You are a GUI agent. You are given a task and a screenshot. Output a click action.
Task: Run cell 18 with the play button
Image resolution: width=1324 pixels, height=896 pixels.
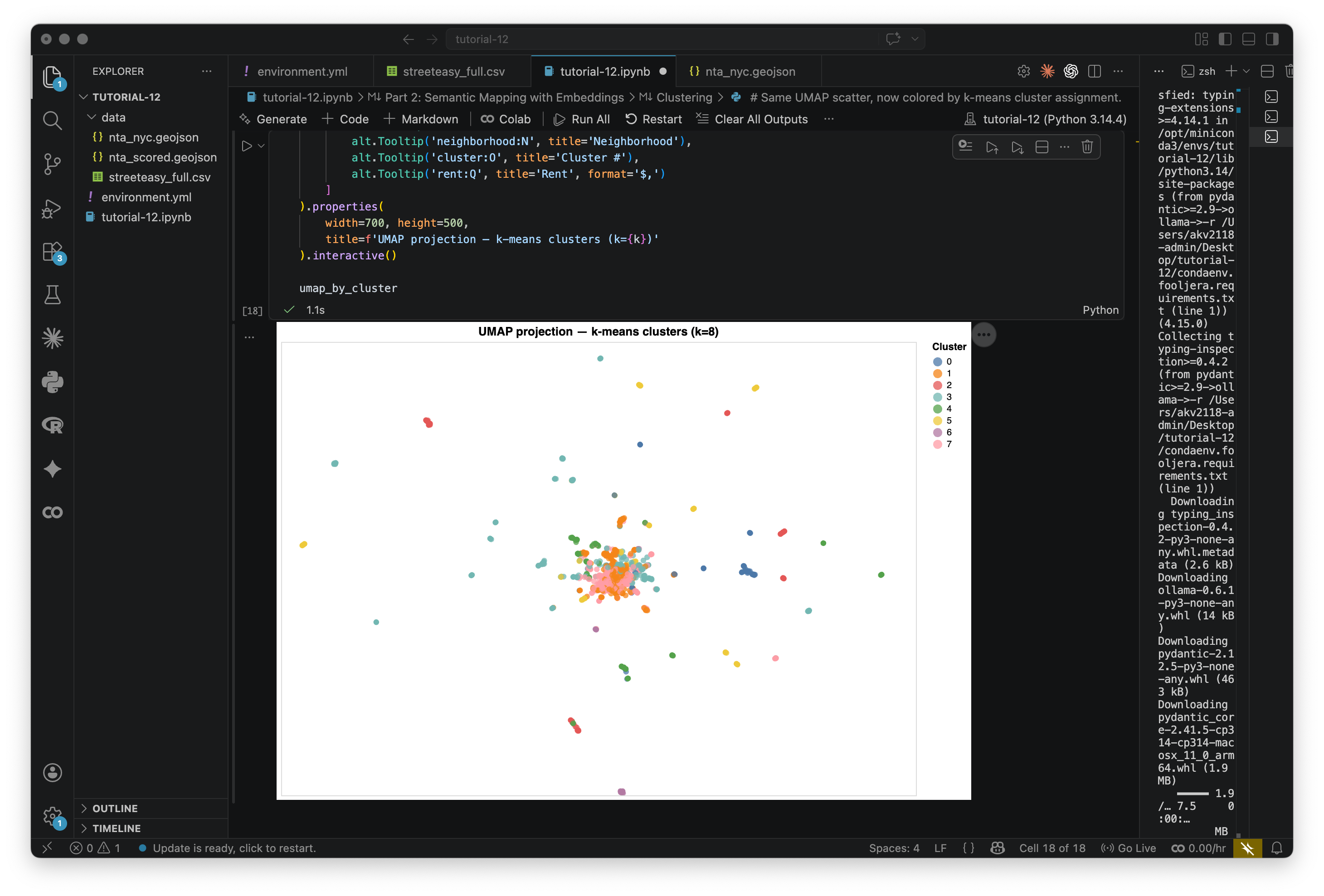click(246, 146)
